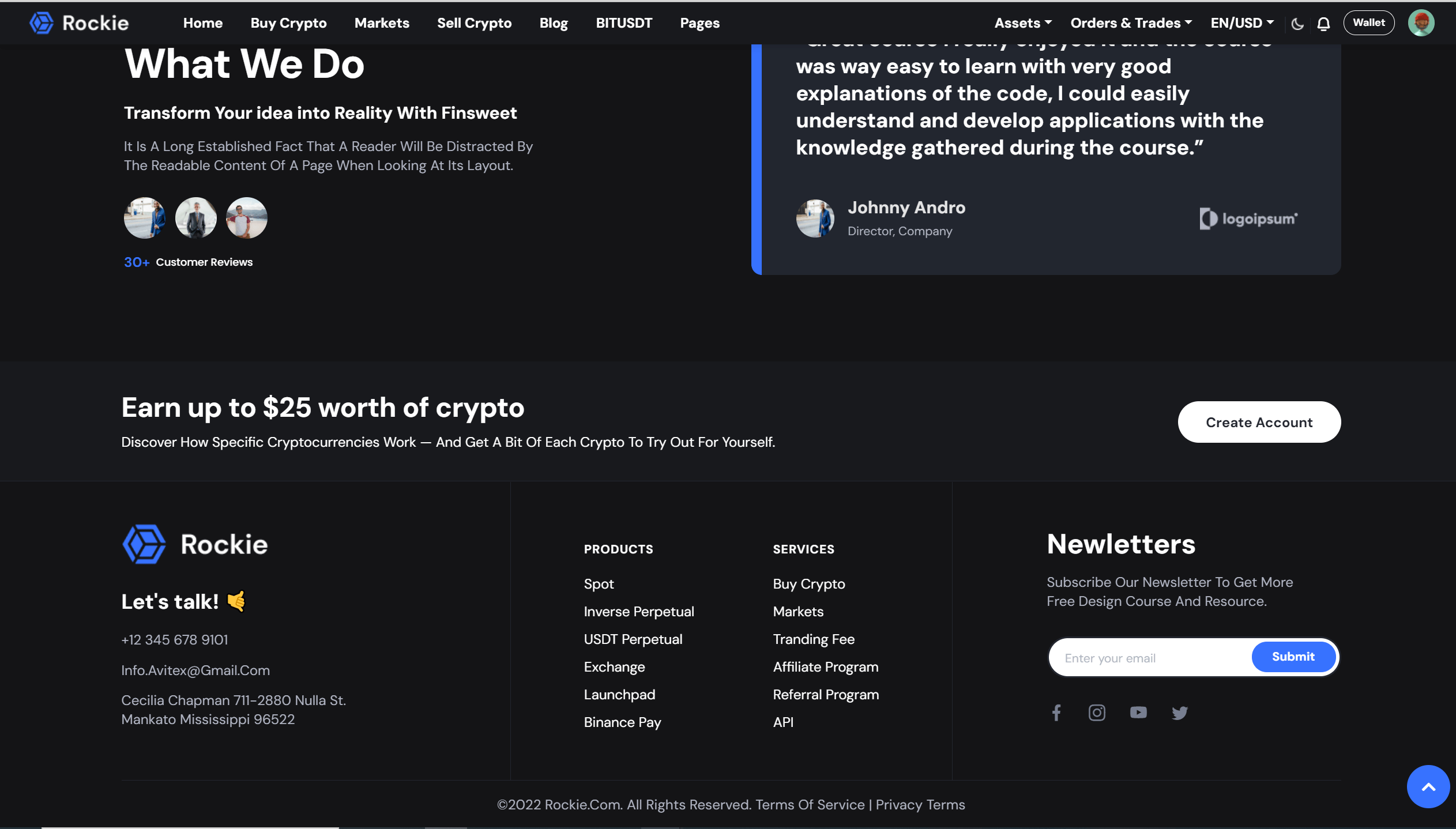Select the Blog menu item
The width and height of the screenshot is (1456, 829).
click(x=553, y=23)
